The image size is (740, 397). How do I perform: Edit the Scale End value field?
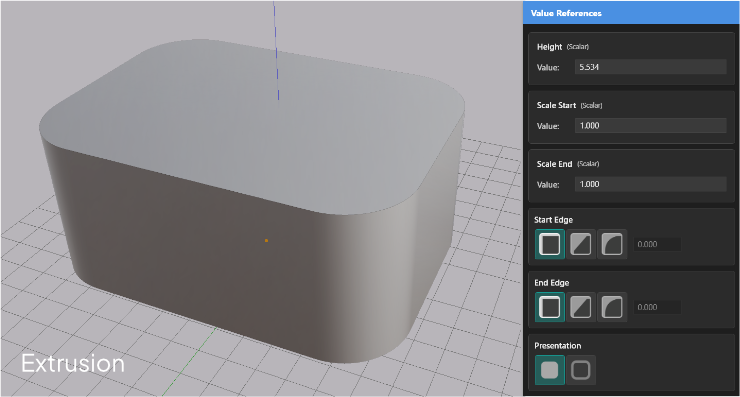click(650, 184)
